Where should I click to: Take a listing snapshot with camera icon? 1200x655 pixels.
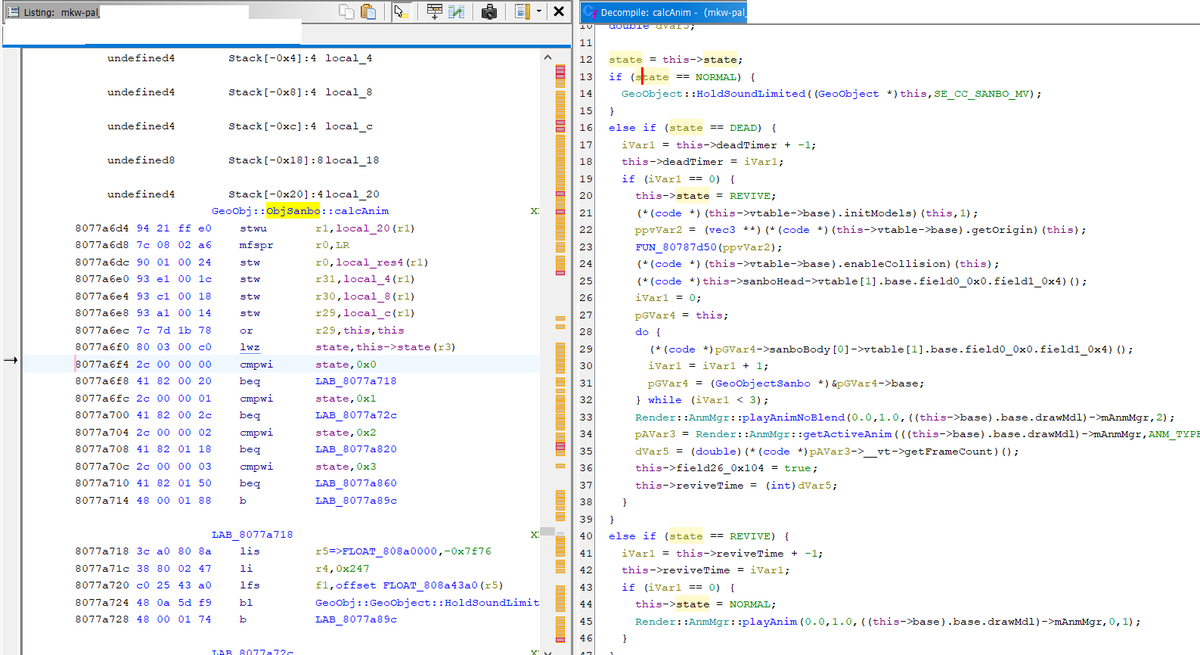click(489, 12)
